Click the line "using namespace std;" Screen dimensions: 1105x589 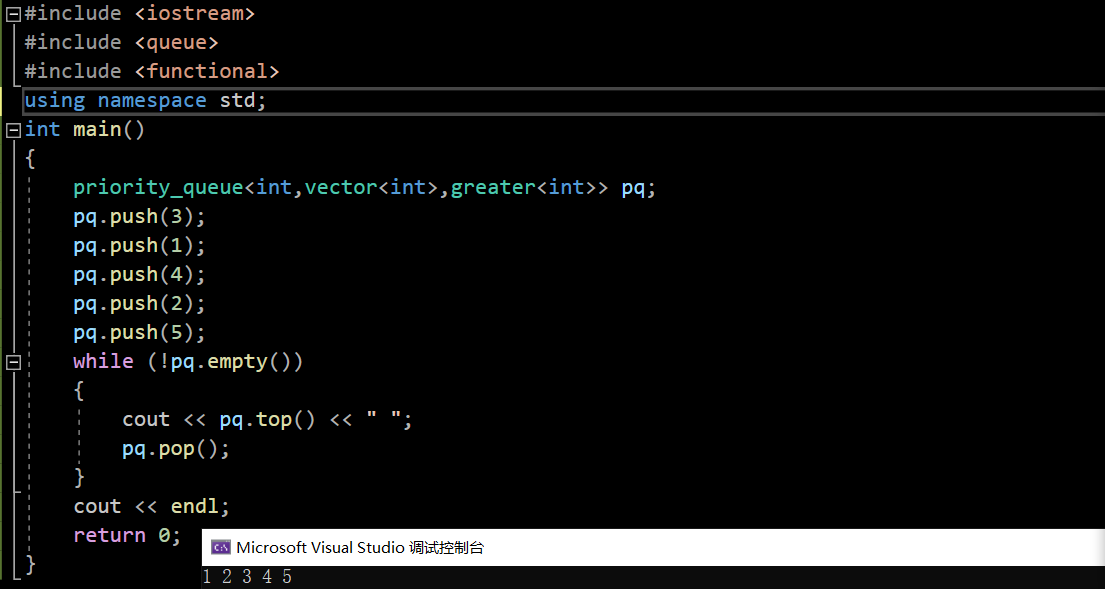click(x=146, y=100)
